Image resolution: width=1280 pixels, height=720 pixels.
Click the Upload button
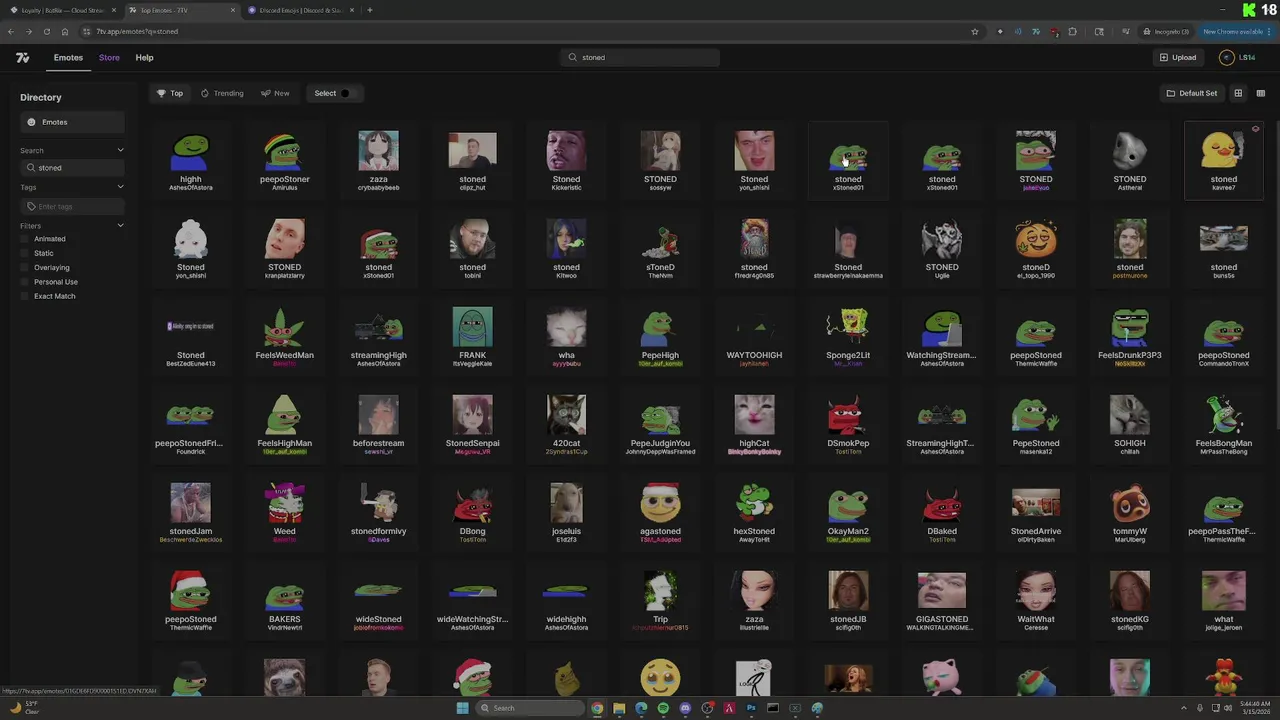(x=1178, y=58)
